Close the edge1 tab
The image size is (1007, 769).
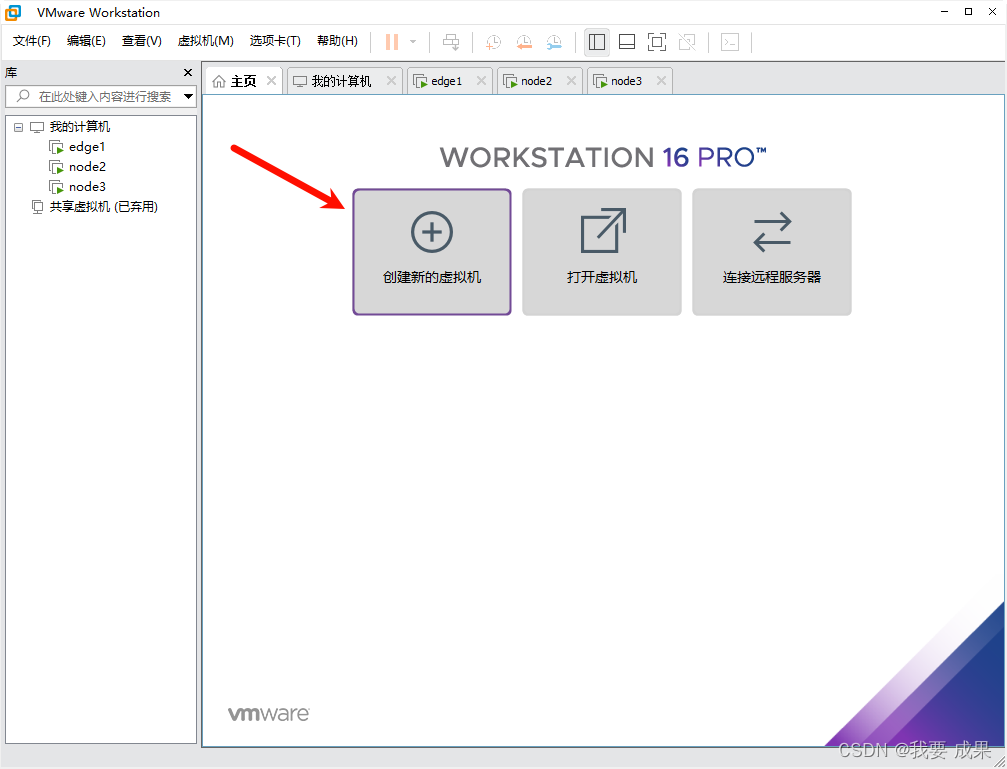(x=481, y=81)
